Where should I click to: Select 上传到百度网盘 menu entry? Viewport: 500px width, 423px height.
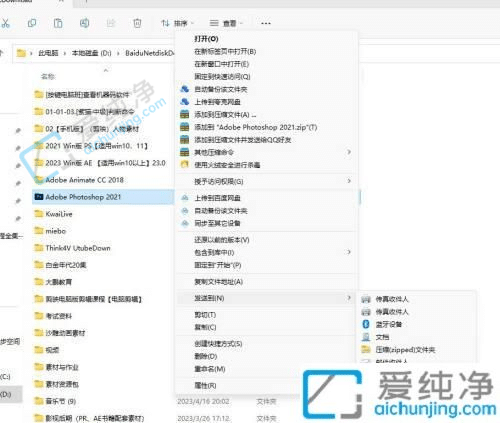tap(217, 198)
